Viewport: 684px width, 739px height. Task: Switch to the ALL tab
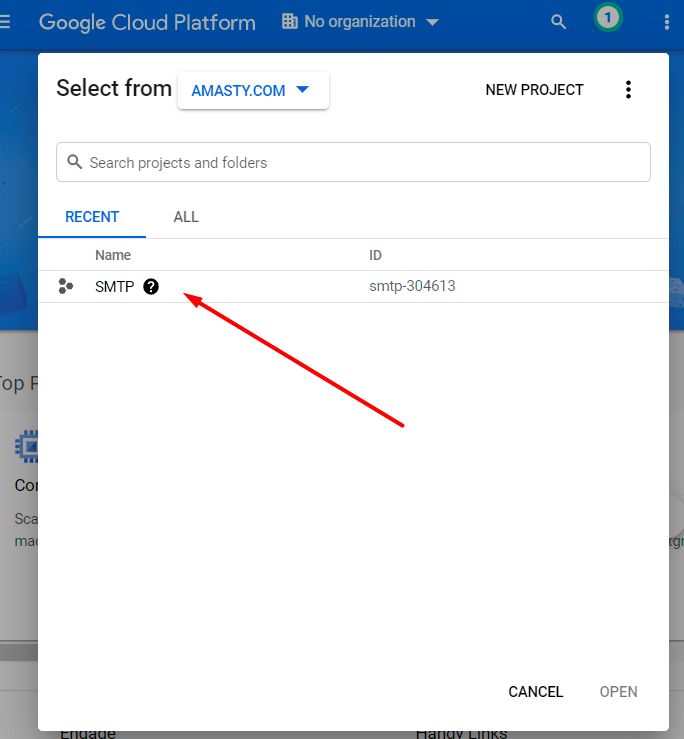[186, 217]
